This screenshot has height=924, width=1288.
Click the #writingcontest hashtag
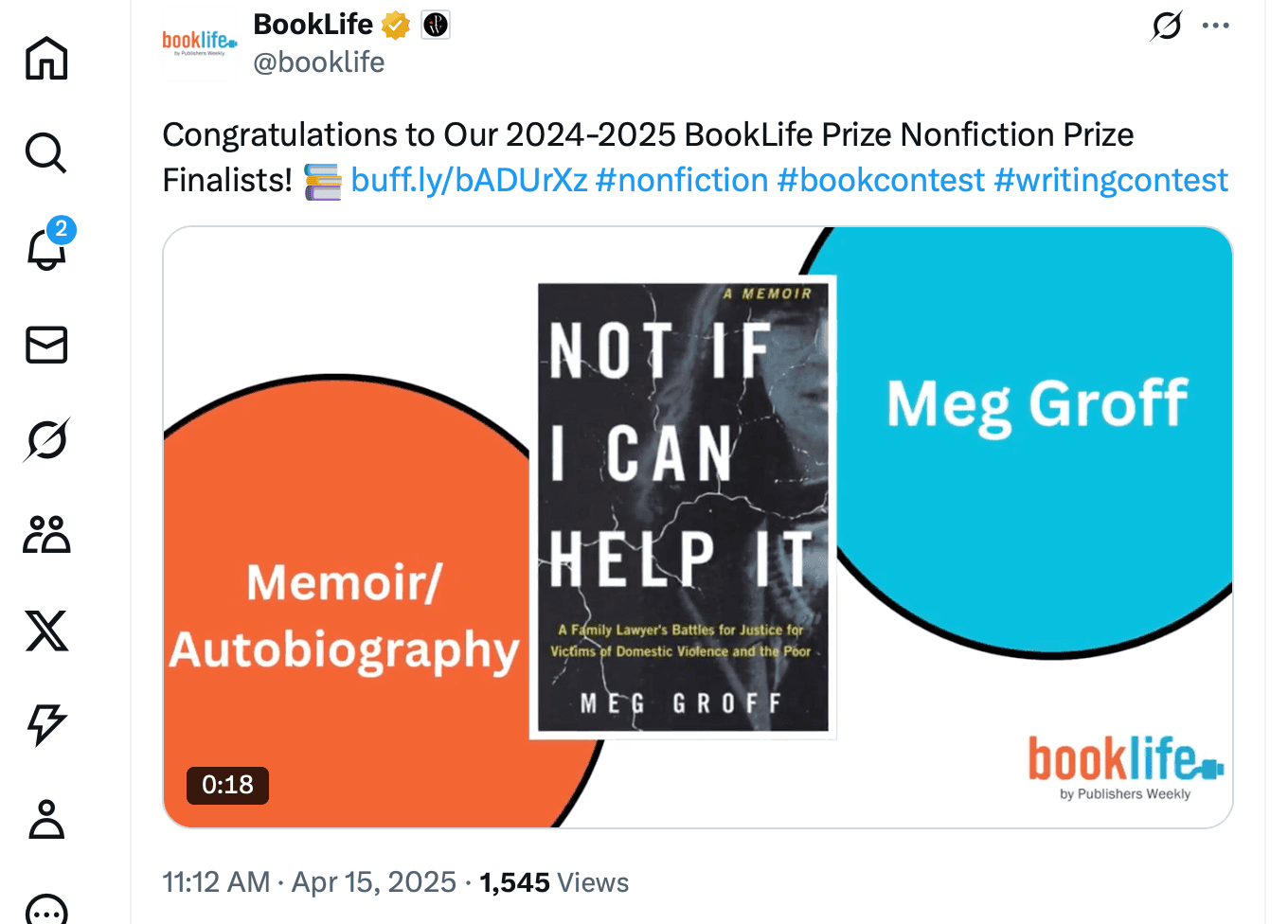point(1110,180)
